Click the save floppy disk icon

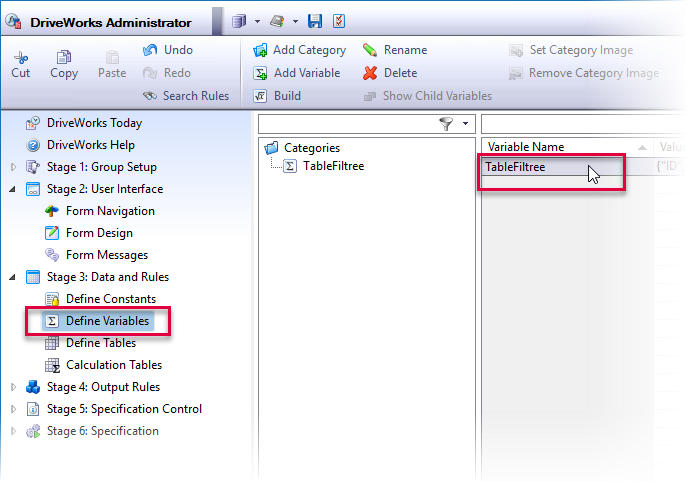tap(315, 21)
